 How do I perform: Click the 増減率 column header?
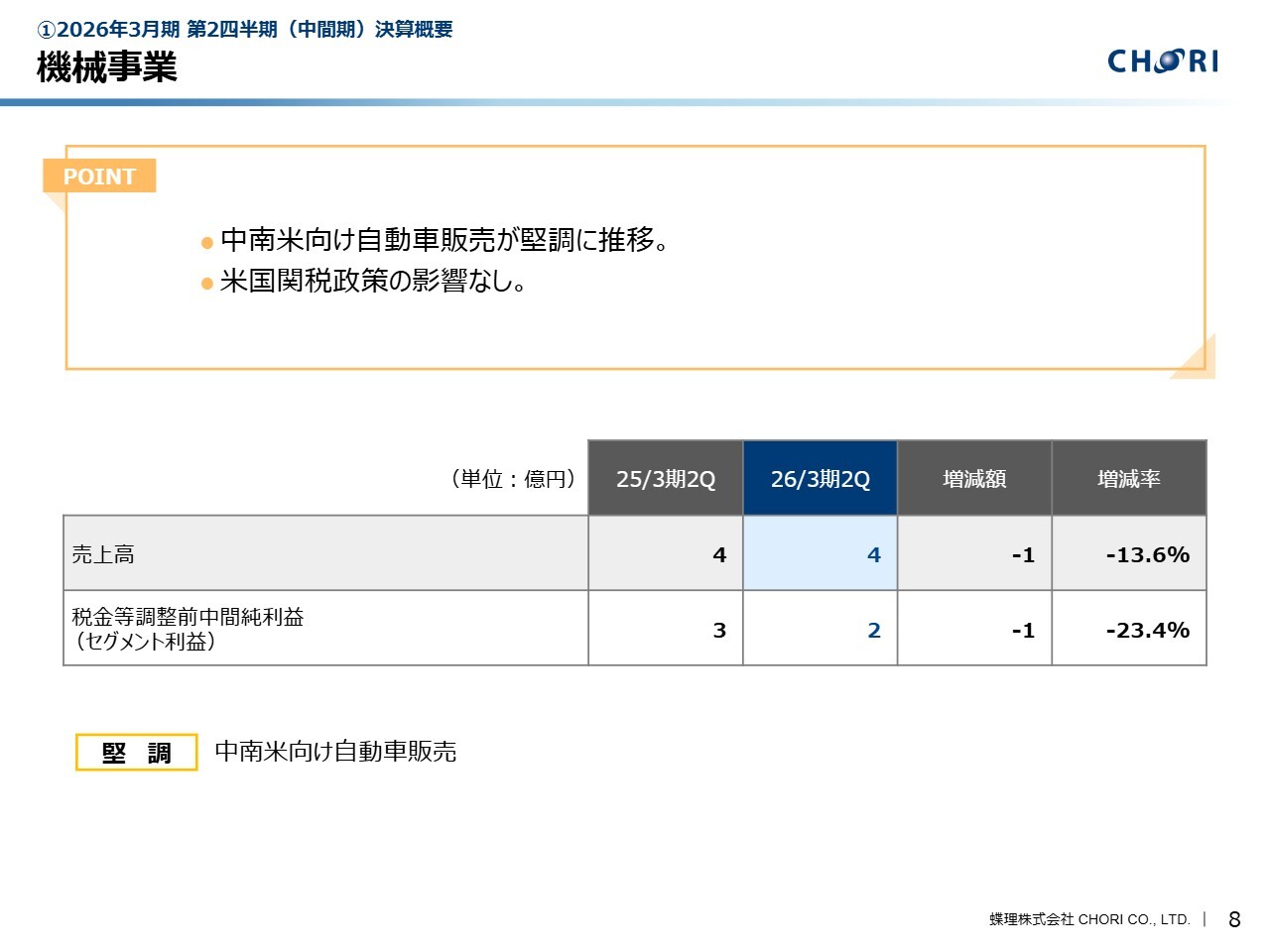pyautogui.click(x=1129, y=479)
